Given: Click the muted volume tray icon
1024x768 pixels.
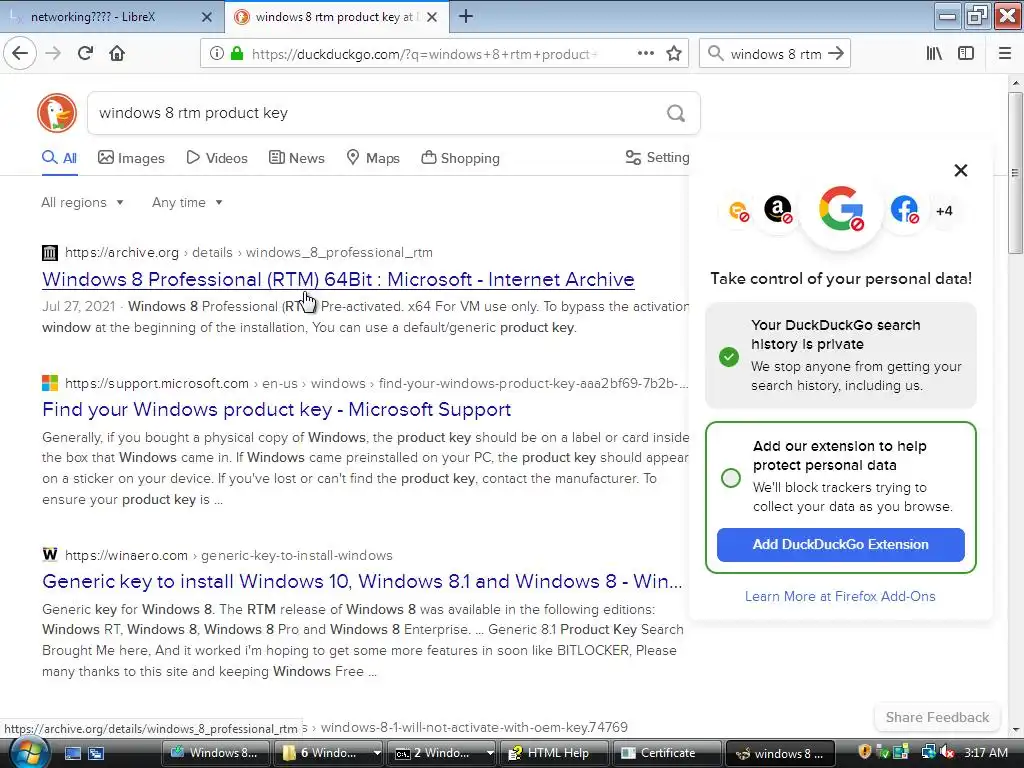Looking at the screenshot, I should (x=948, y=752).
